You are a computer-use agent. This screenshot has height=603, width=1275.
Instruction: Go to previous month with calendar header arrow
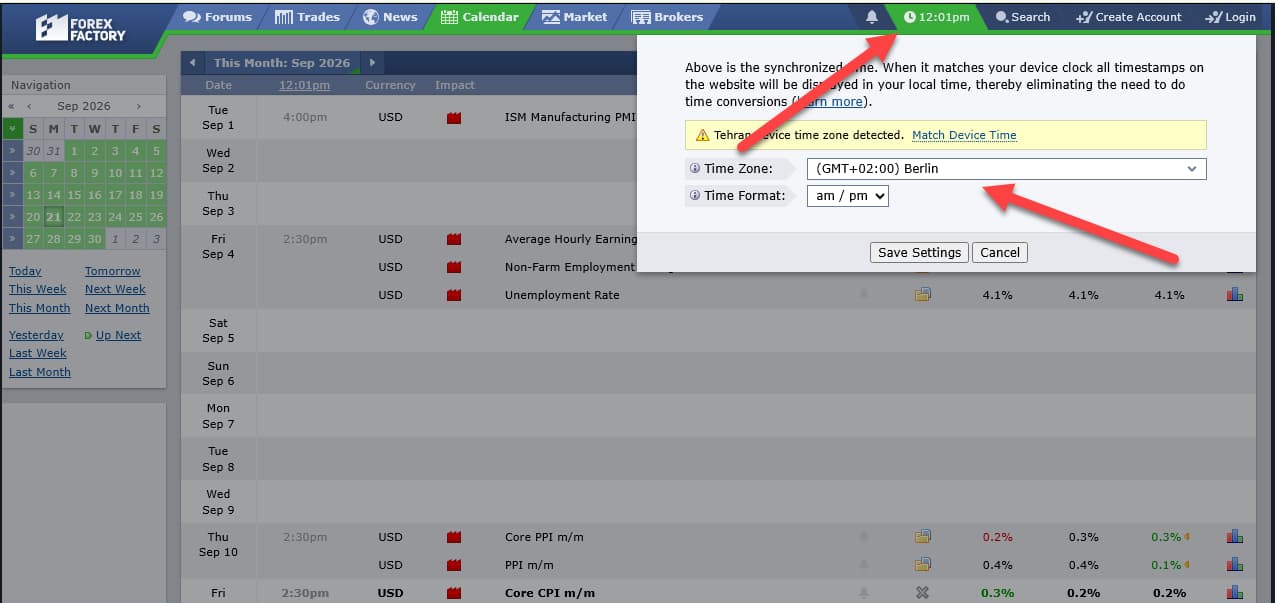click(x=194, y=63)
